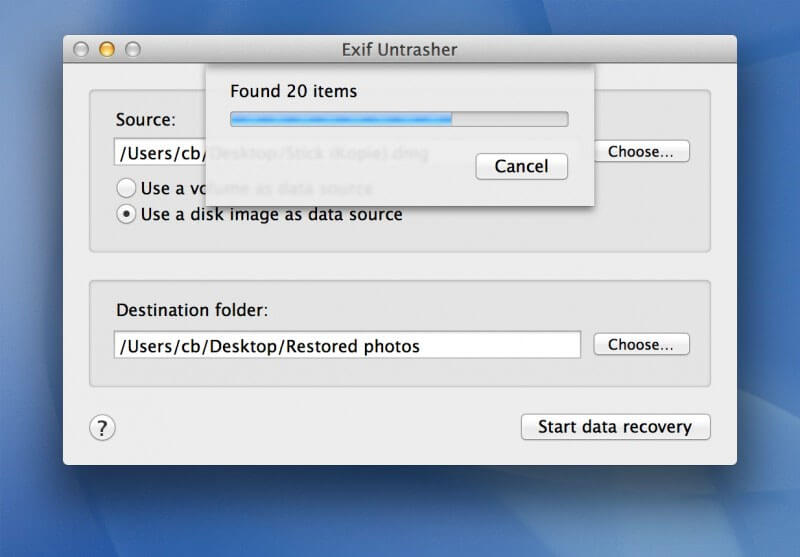Select 'Use a volume as data source'

pos(126,188)
